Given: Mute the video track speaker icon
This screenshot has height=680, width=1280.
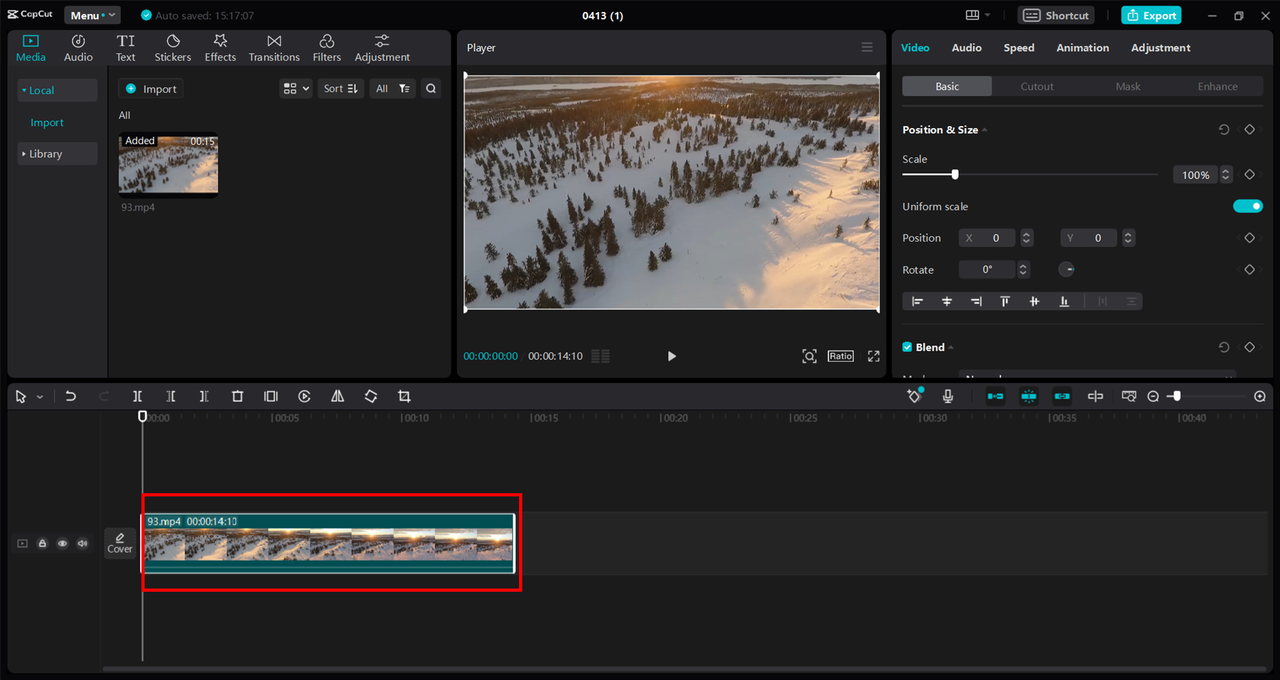Looking at the screenshot, I should (83, 544).
